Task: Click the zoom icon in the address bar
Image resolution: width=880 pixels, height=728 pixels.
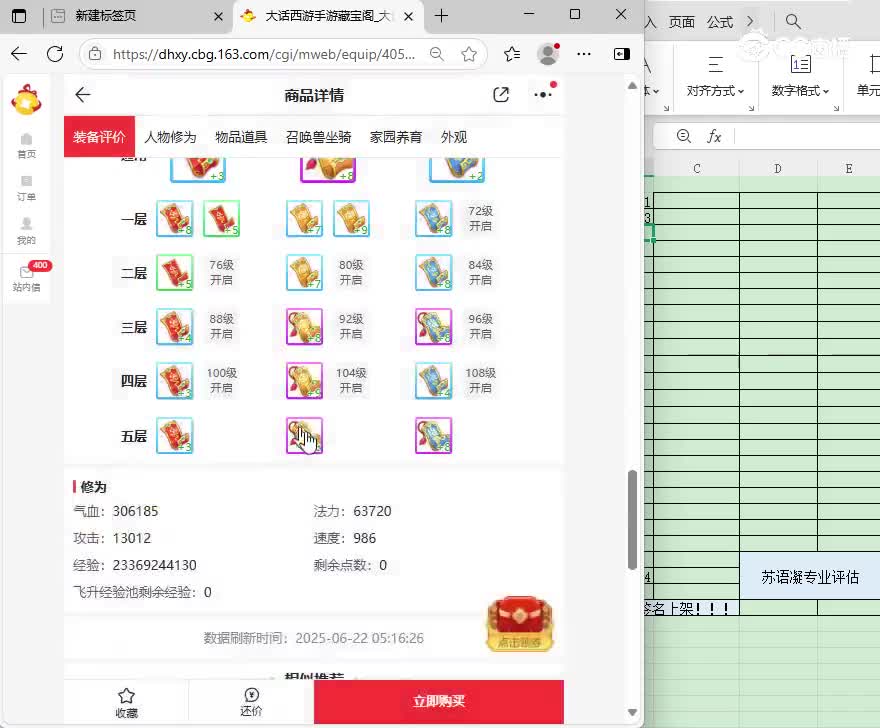Action: [x=437, y=54]
